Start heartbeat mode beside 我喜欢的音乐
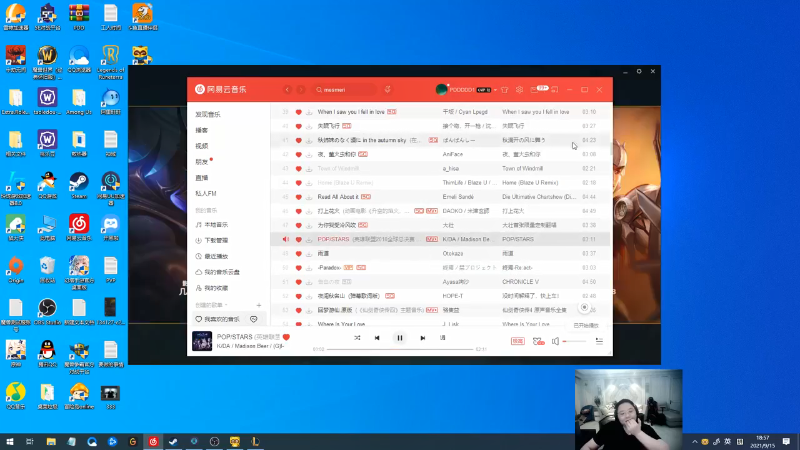Screen dimensions: 800x450 coord(254,319)
